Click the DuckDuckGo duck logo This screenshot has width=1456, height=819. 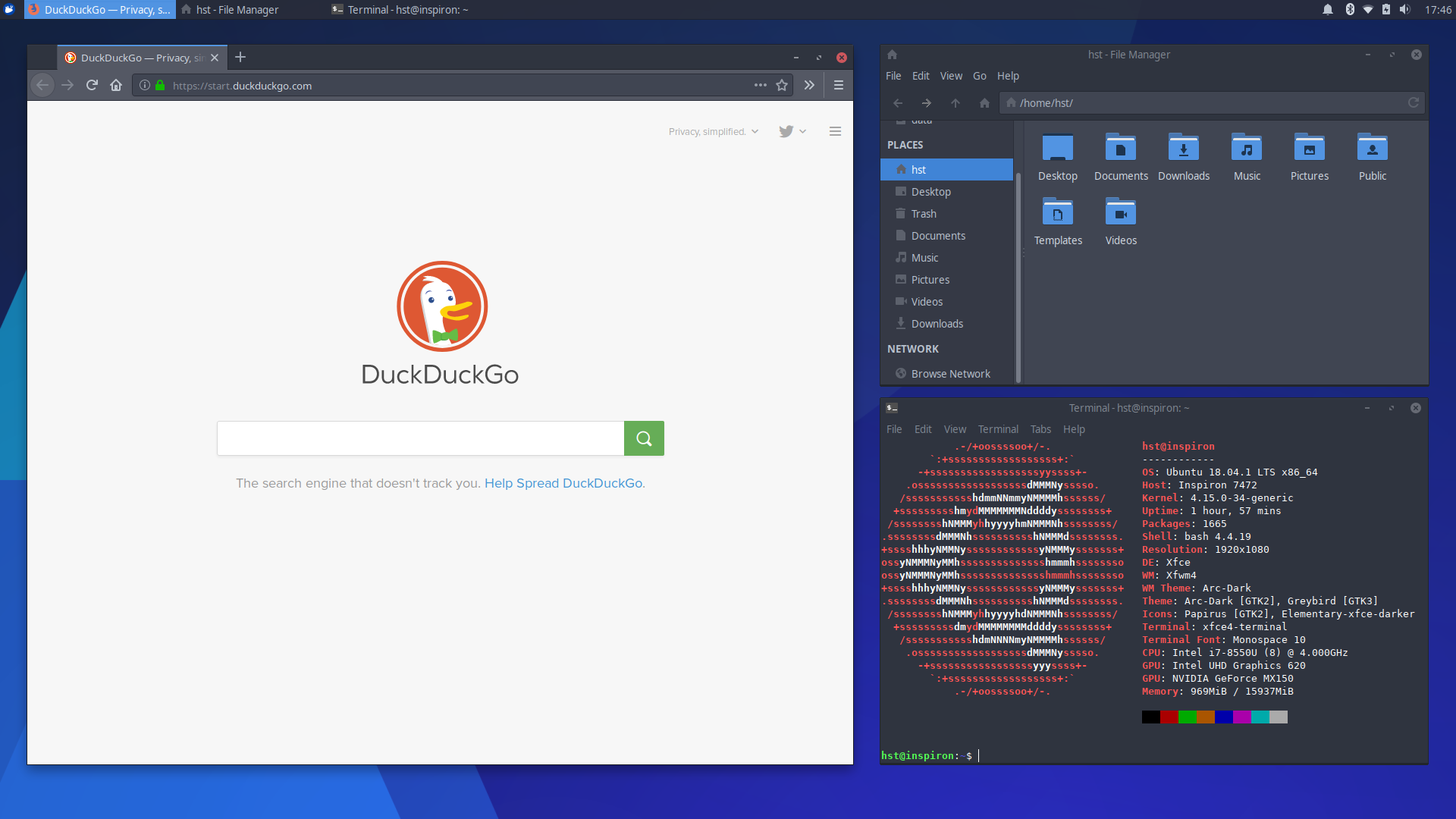point(442,306)
